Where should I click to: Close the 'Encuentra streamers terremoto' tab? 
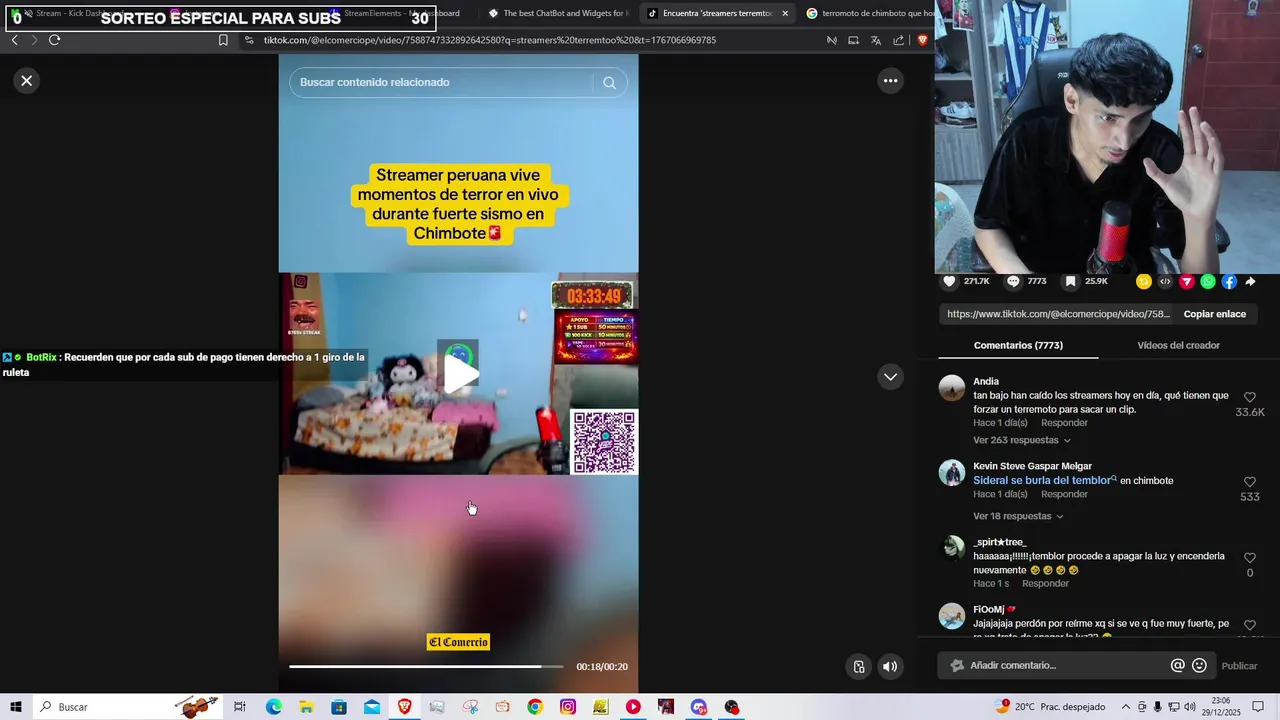(x=785, y=14)
